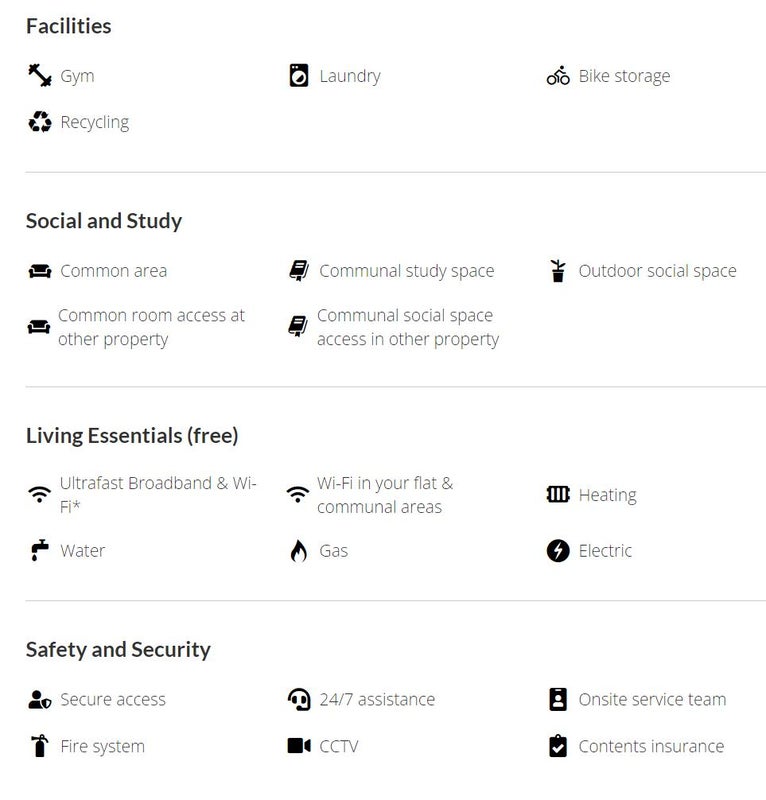Screen dimensions: 766x800
Task: Click the 24/7 assistance headset icon
Action: (298, 700)
